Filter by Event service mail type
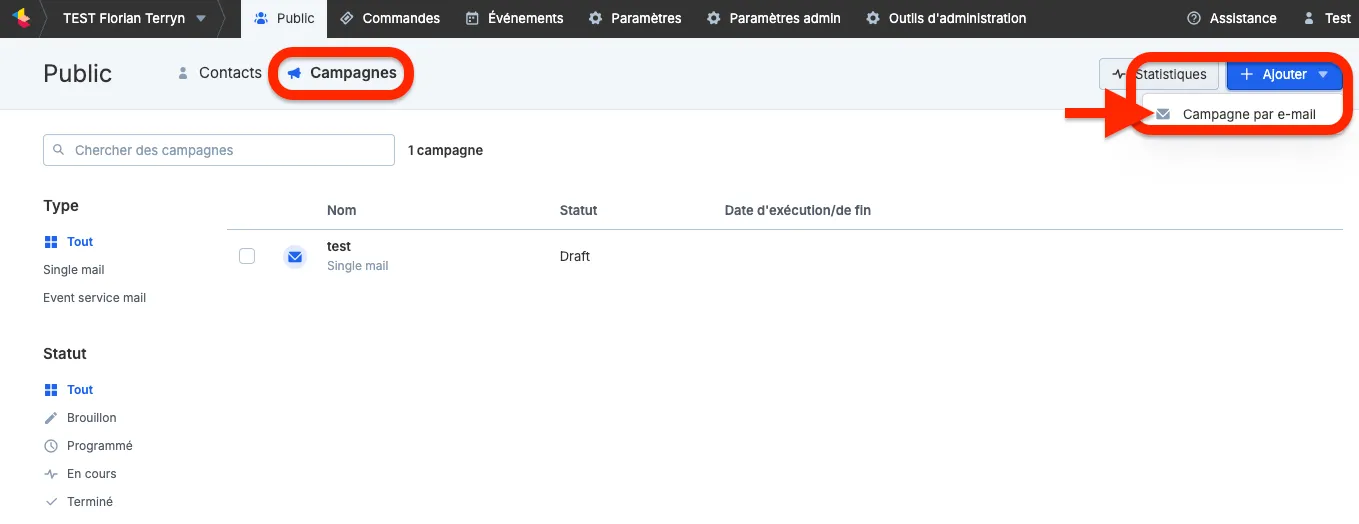This screenshot has width=1359, height=524. click(x=95, y=298)
